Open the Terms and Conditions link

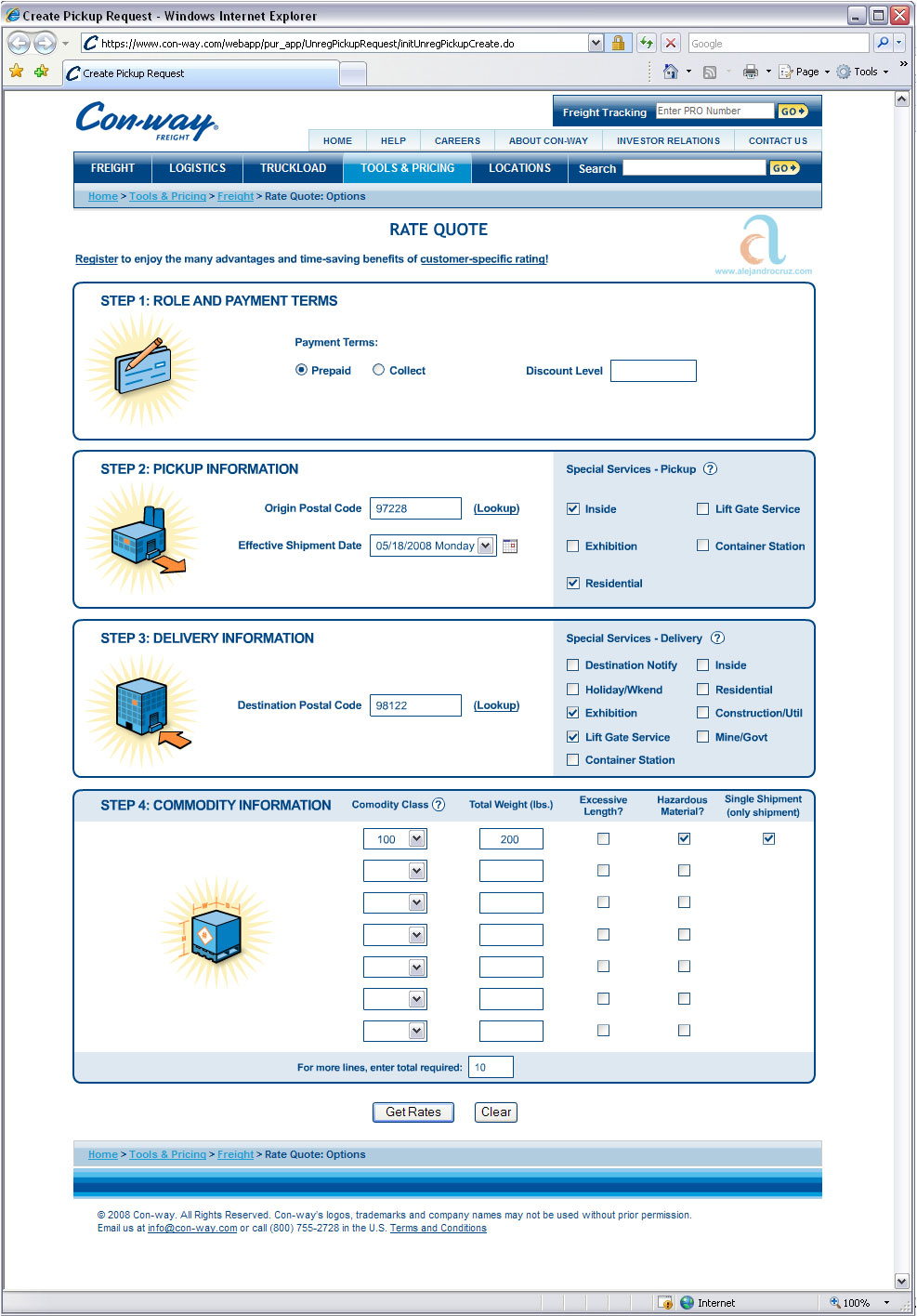coord(438,1228)
